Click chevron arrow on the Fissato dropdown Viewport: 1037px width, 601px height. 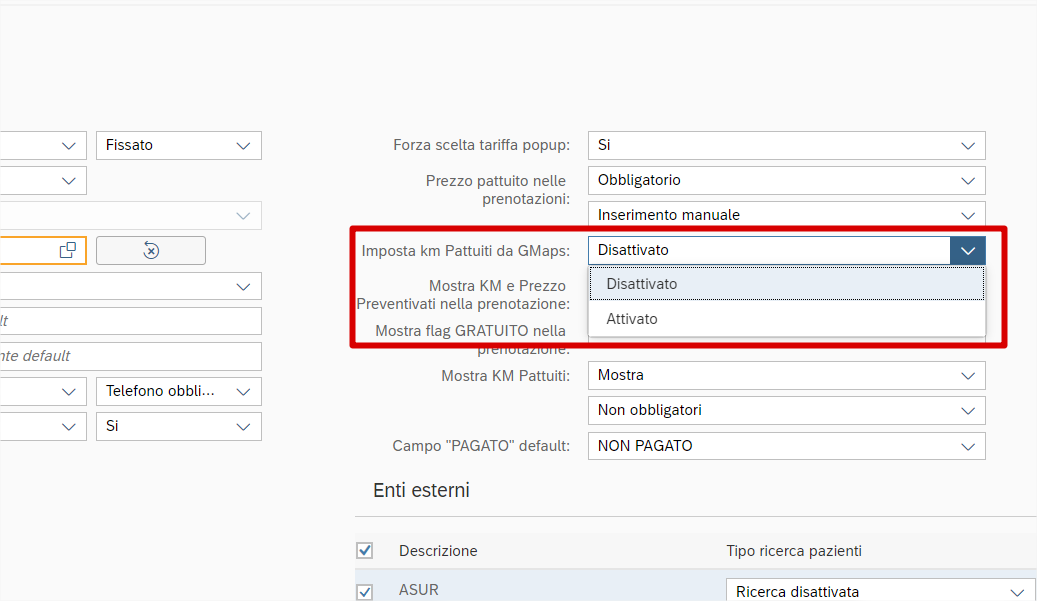click(244, 145)
